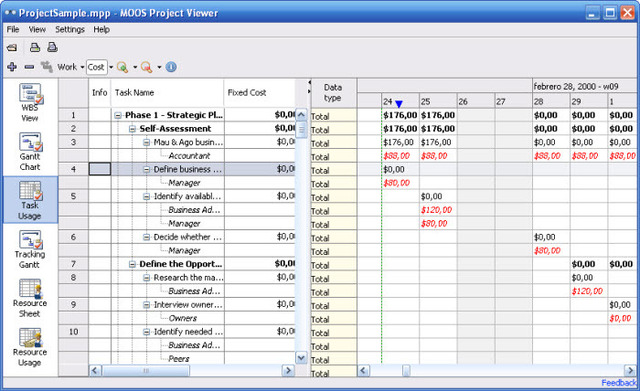Screen dimensions: 640x391
Task: Open the Resource Usage view
Action: click(30, 347)
